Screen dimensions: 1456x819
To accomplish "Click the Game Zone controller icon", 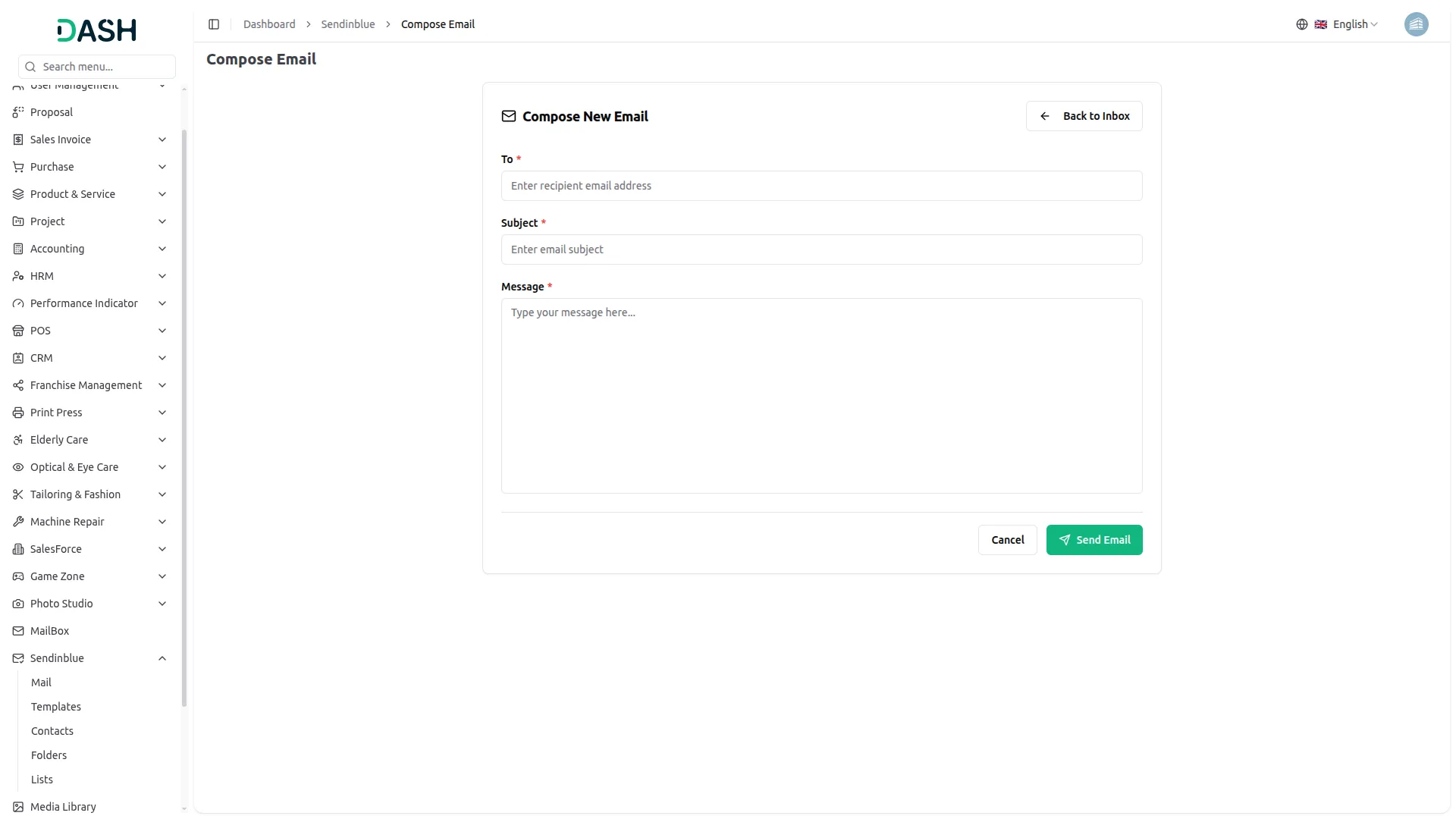I will 18,576.
